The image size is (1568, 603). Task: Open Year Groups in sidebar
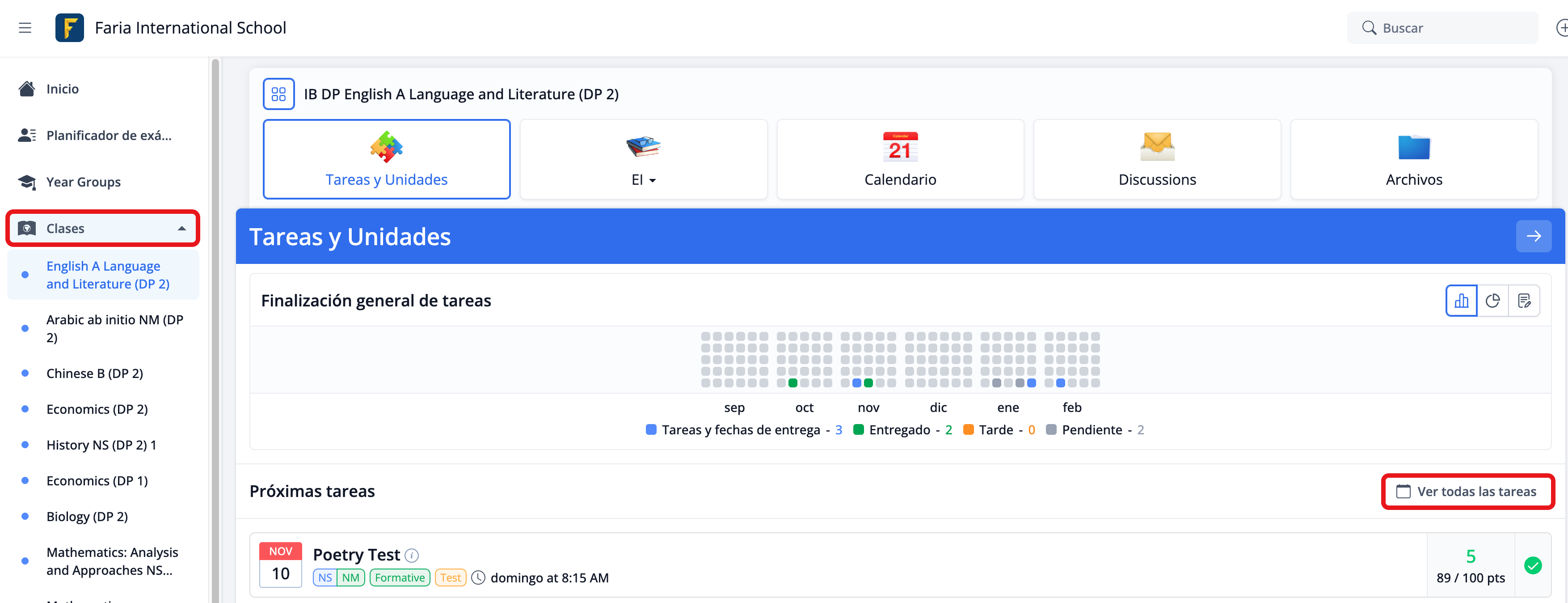[x=84, y=182]
